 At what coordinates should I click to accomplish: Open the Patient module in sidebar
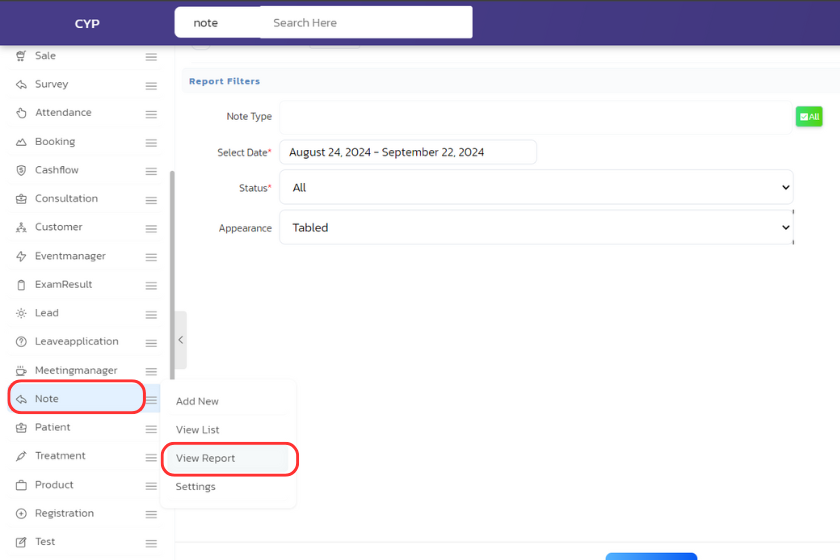pos(52,427)
